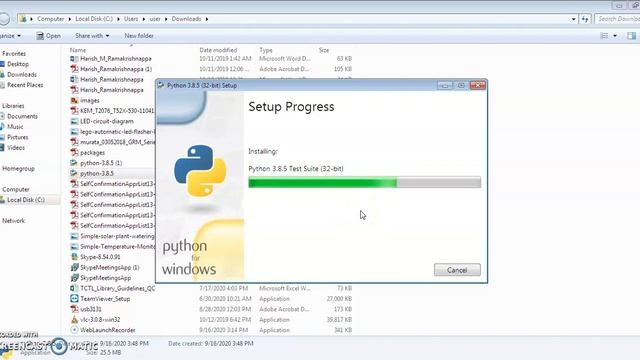The height and width of the screenshot is (360, 640).
Task: Select TCTL_Library_Guidelines_QC Excel icon
Action: click(74, 288)
